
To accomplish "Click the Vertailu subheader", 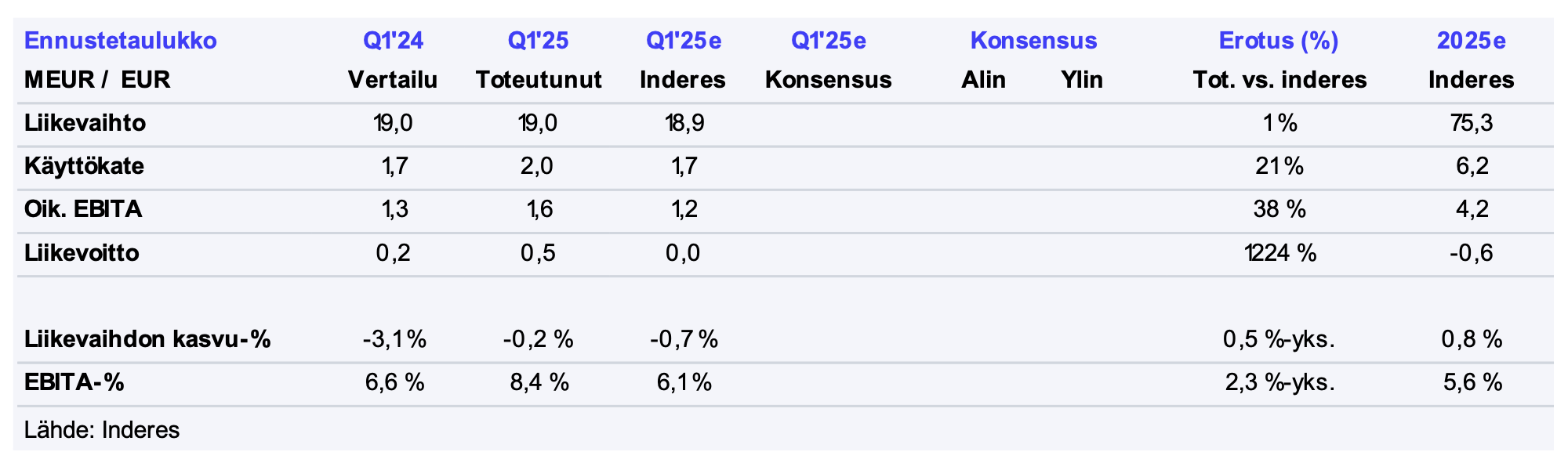I will coord(393,80).
